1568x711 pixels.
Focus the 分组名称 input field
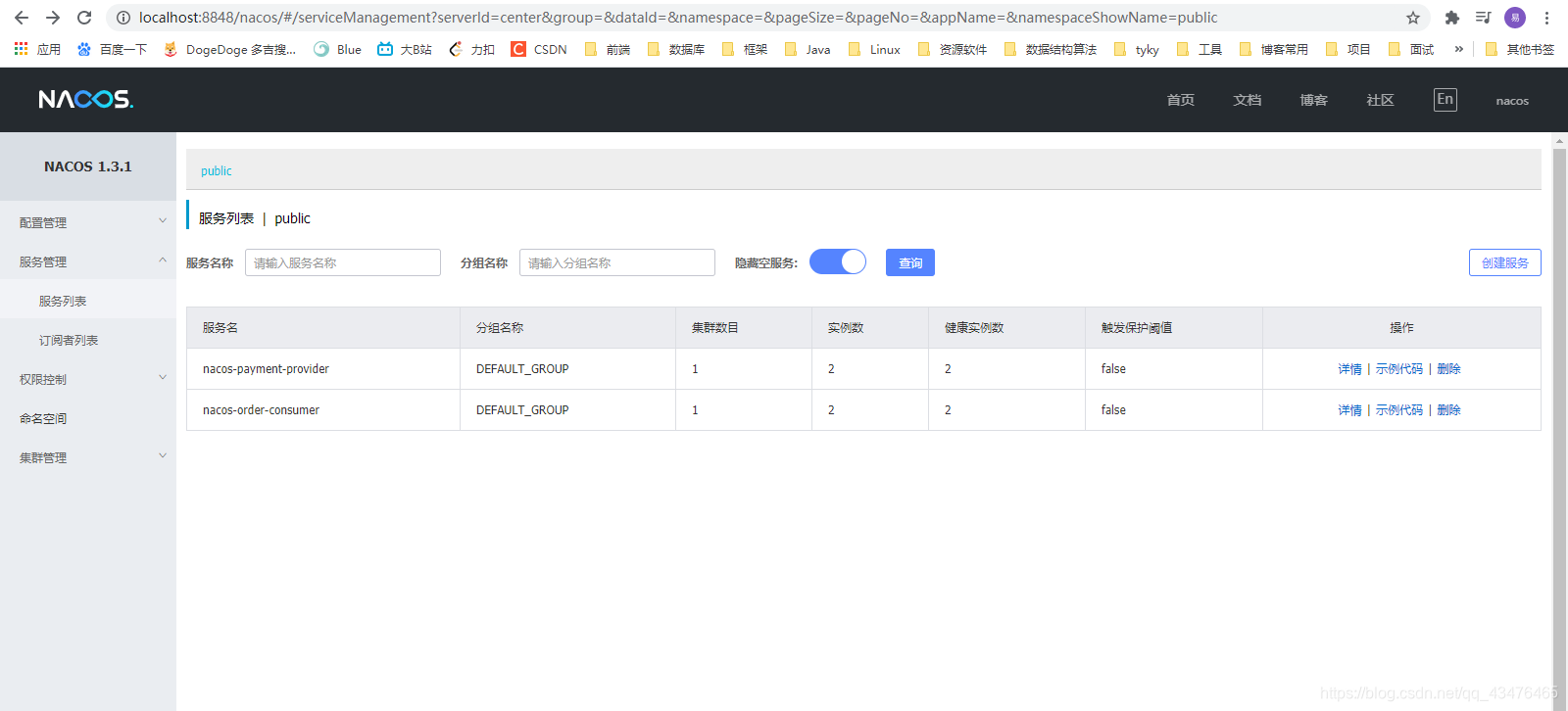pos(617,262)
